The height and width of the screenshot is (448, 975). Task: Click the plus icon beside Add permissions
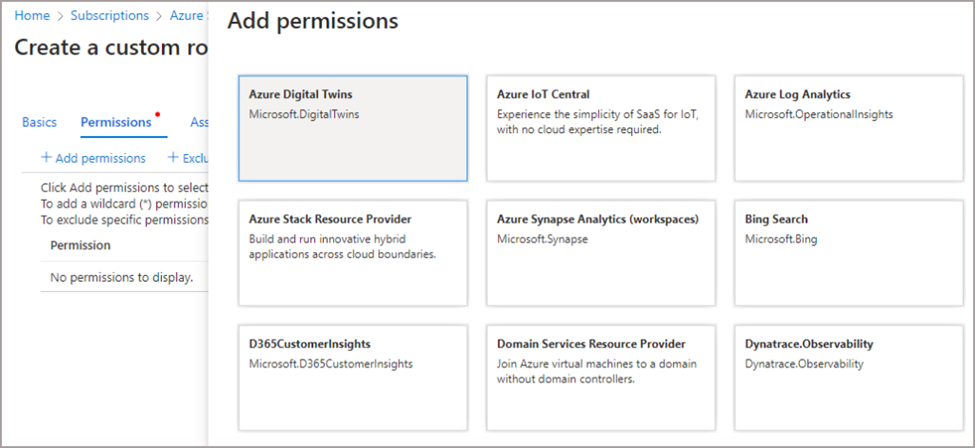46,158
